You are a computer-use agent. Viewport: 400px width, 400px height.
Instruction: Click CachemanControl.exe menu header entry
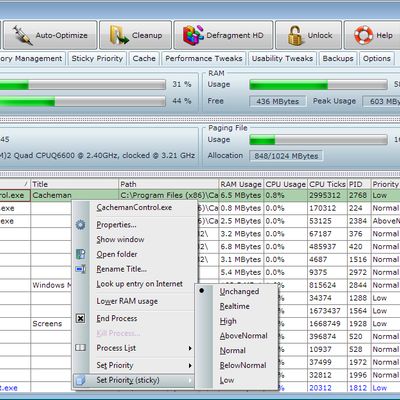[x=135, y=207]
